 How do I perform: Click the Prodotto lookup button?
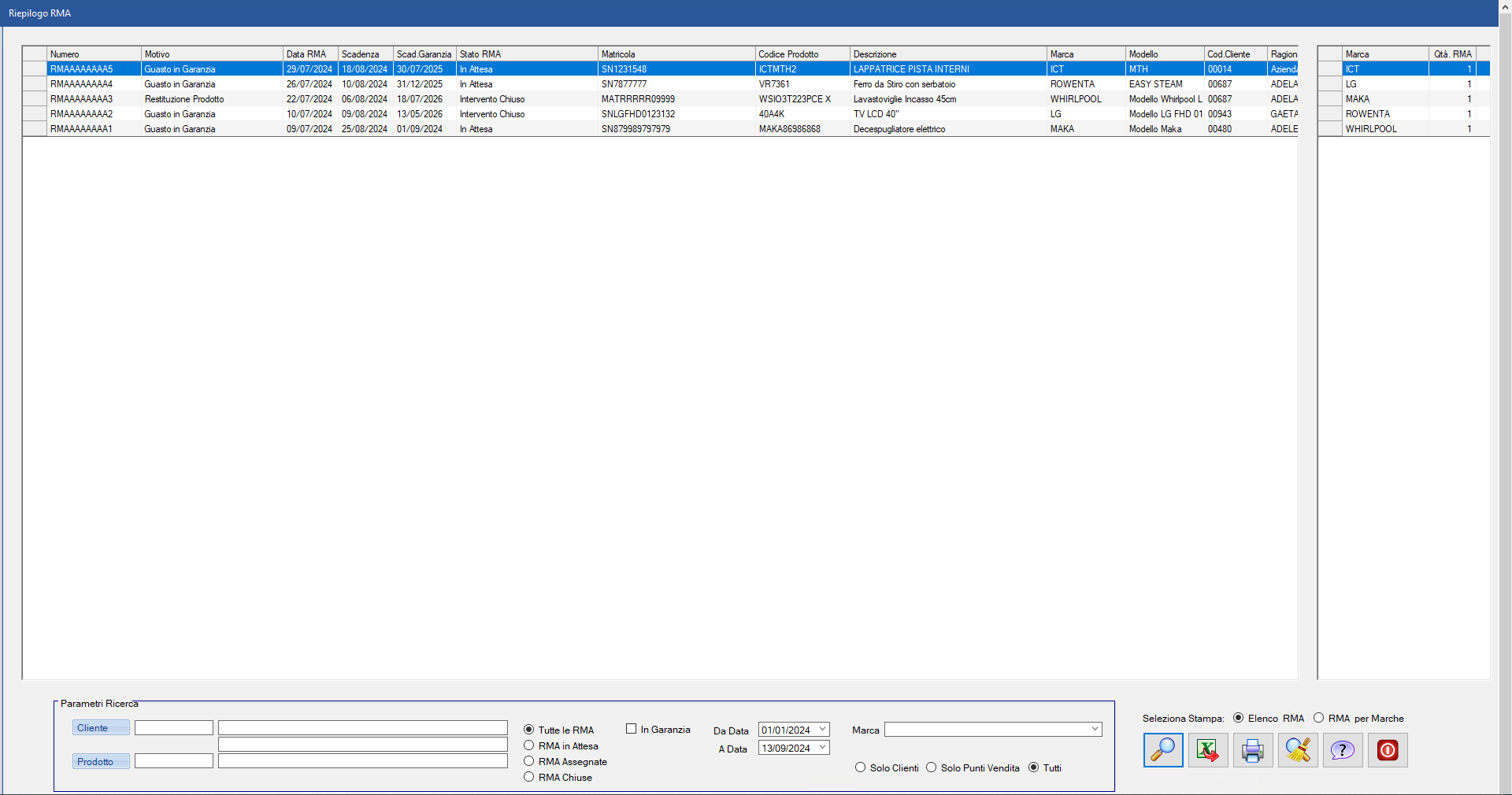click(x=101, y=762)
